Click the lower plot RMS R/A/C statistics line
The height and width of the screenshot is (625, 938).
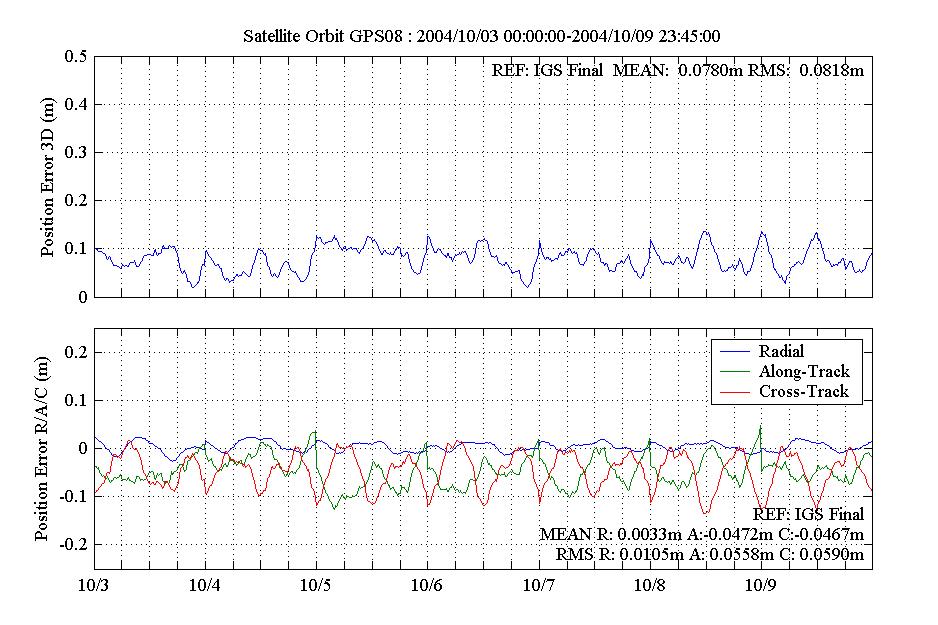click(709, 554)
